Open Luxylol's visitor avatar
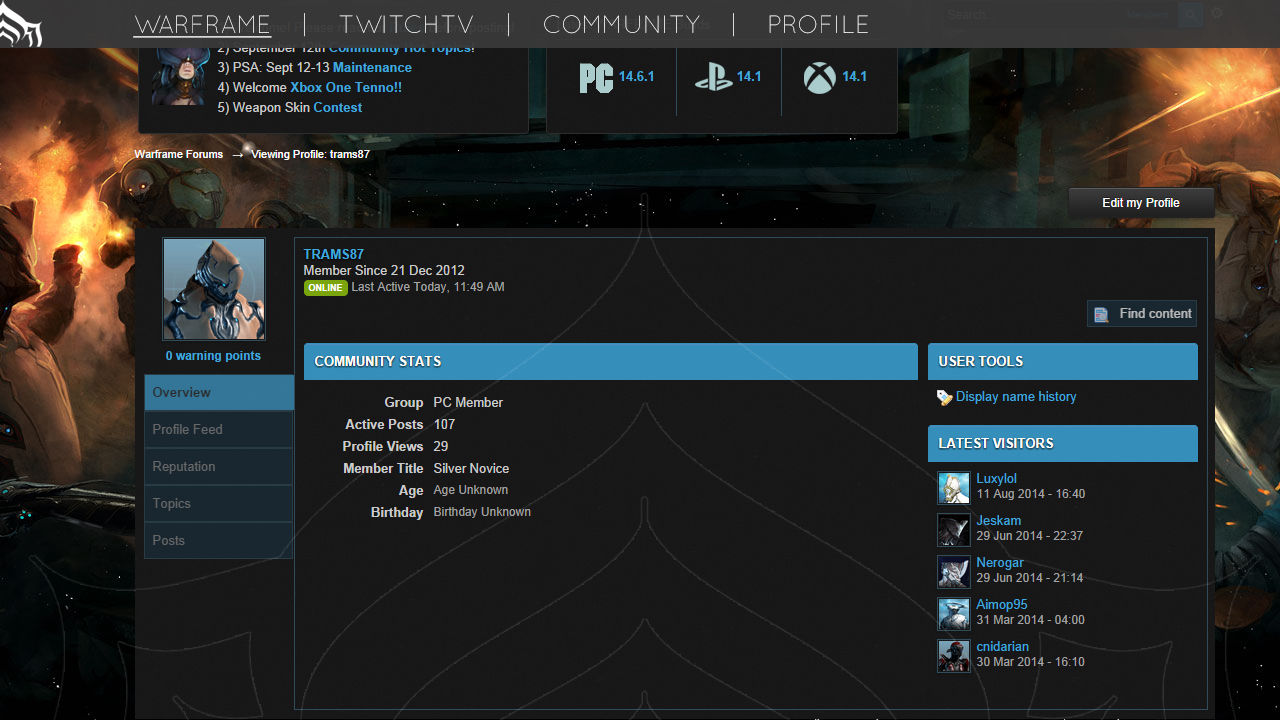1280x720 pixels. [x=954, y=488]
